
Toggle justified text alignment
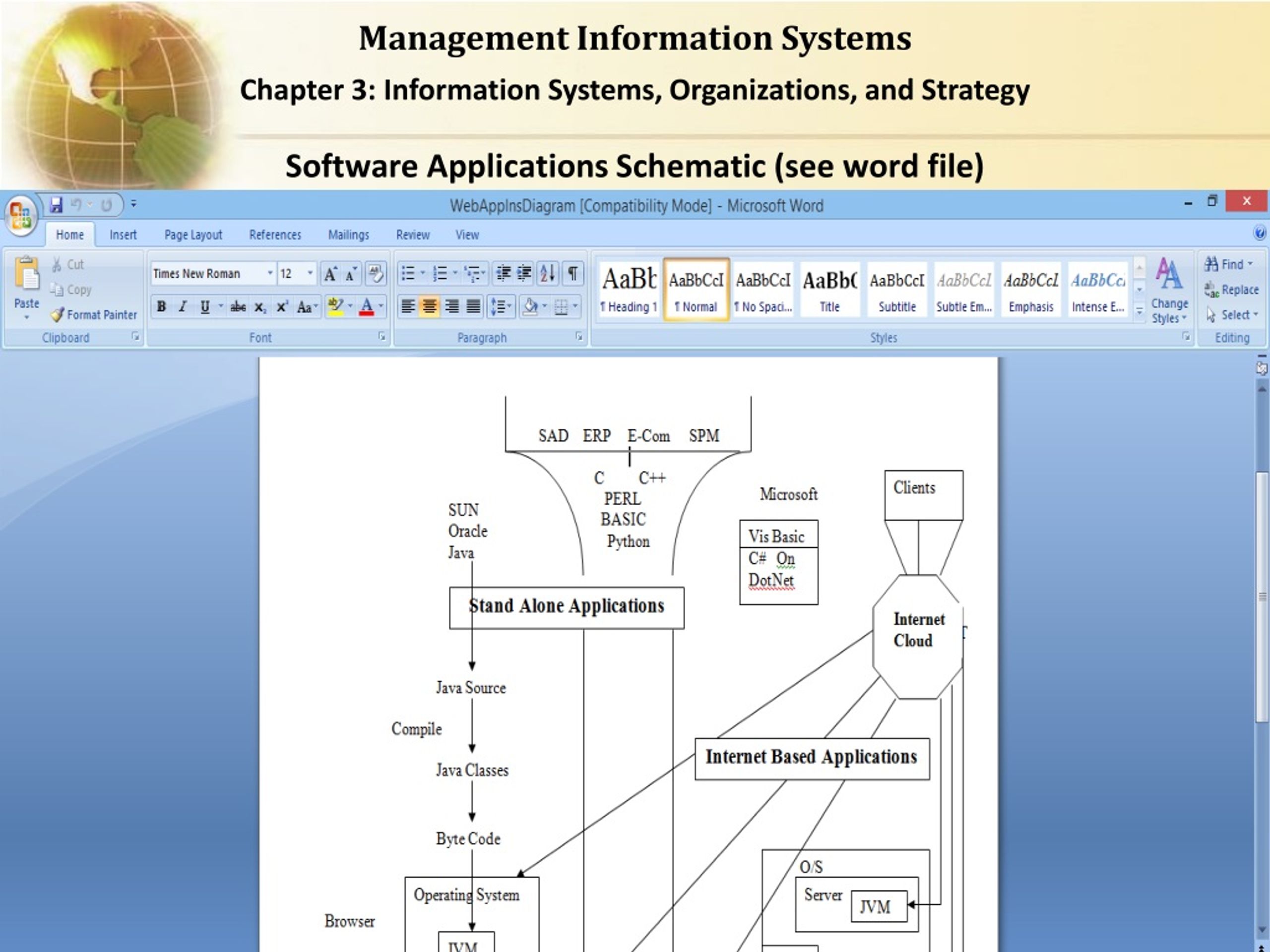pos(473,307)
